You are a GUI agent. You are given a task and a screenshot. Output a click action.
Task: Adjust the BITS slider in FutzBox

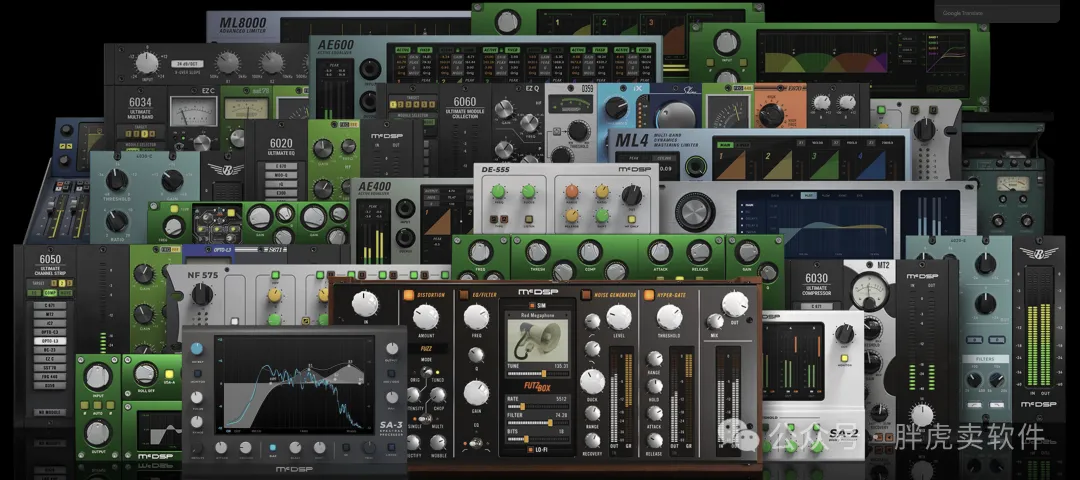tap(538, 439)
